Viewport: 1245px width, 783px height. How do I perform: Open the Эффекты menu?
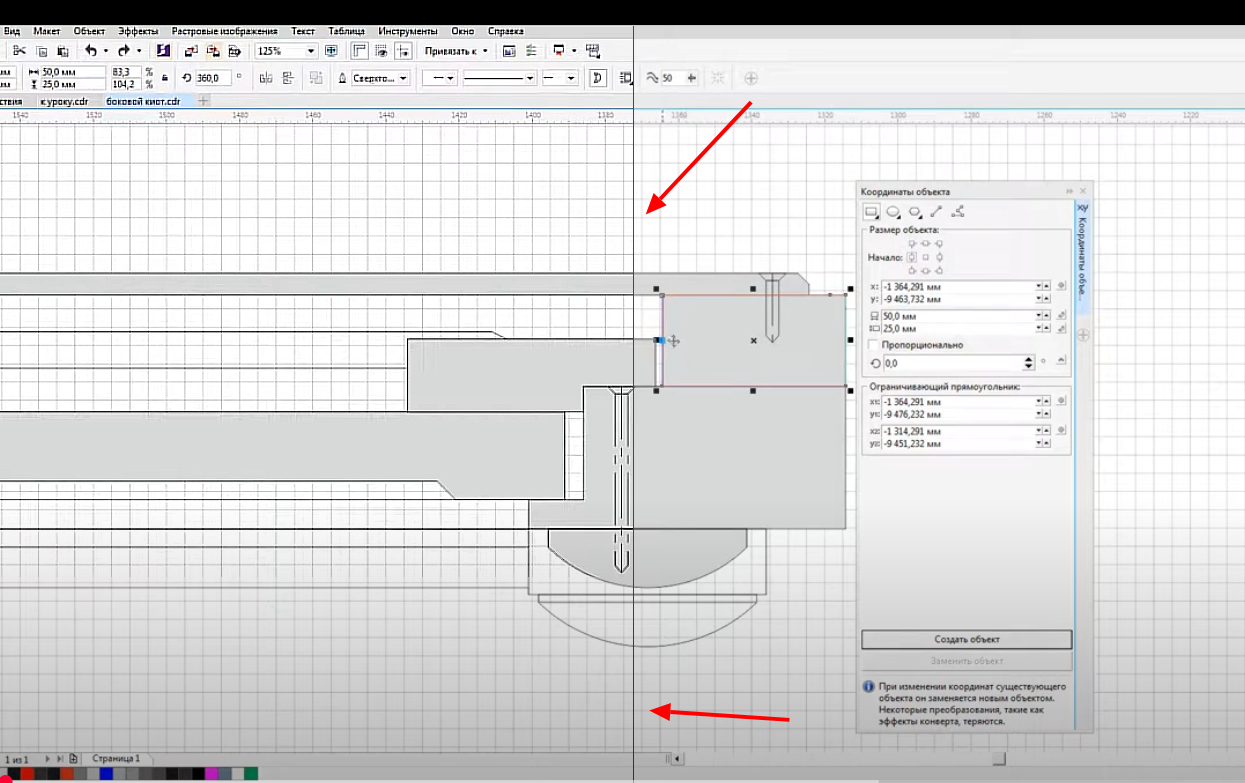(138, 31)
